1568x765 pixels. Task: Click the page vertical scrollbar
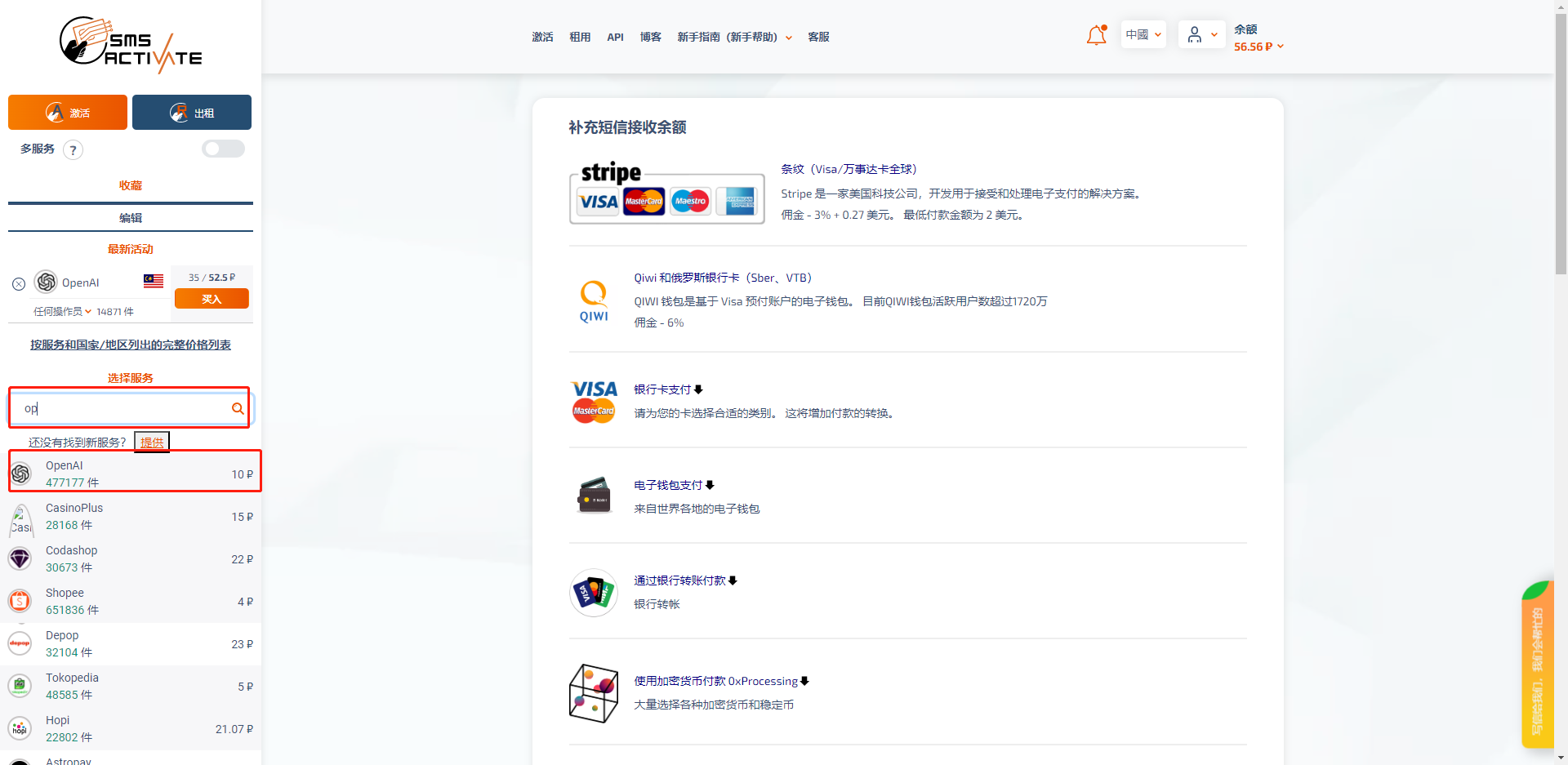1561,143
